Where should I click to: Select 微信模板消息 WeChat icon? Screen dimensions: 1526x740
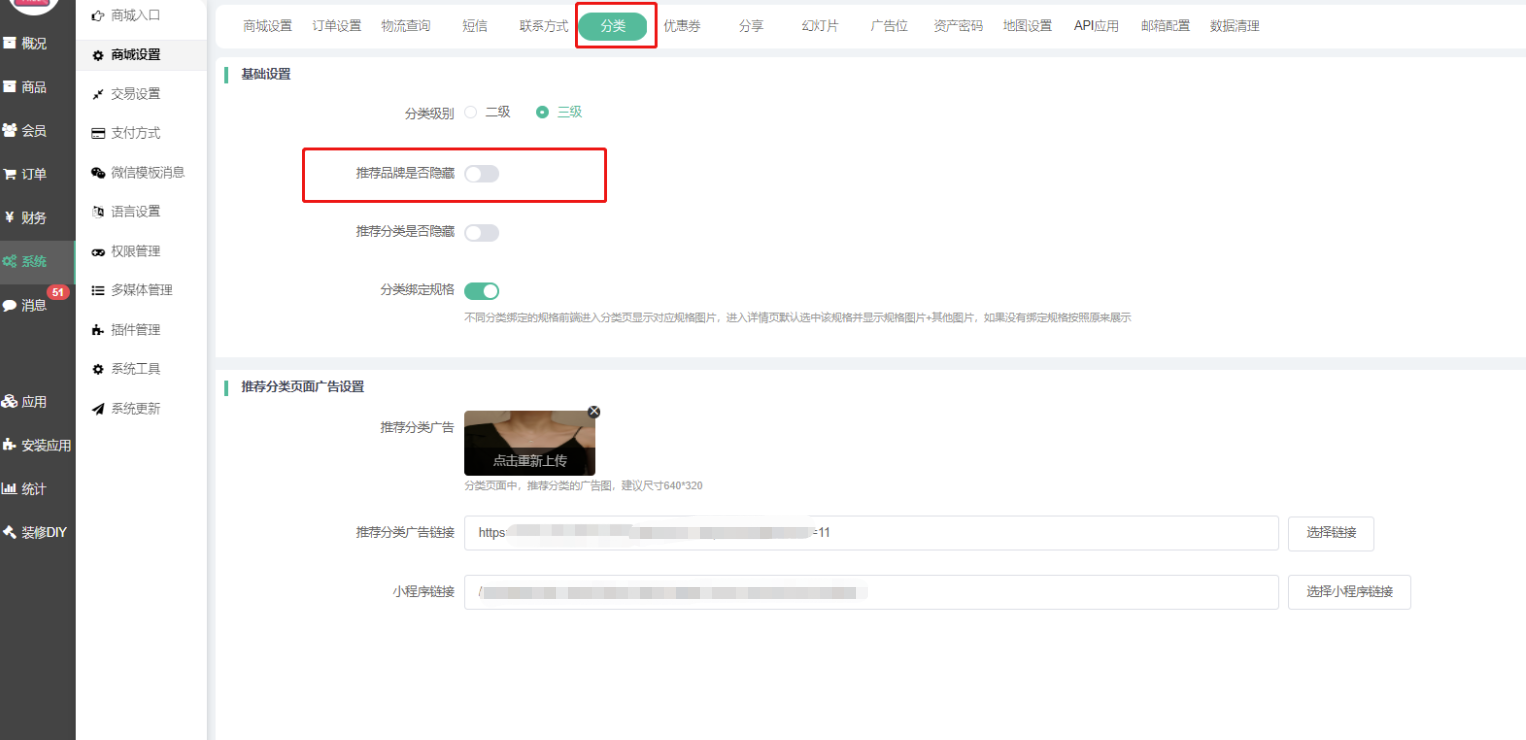(98, 172)
